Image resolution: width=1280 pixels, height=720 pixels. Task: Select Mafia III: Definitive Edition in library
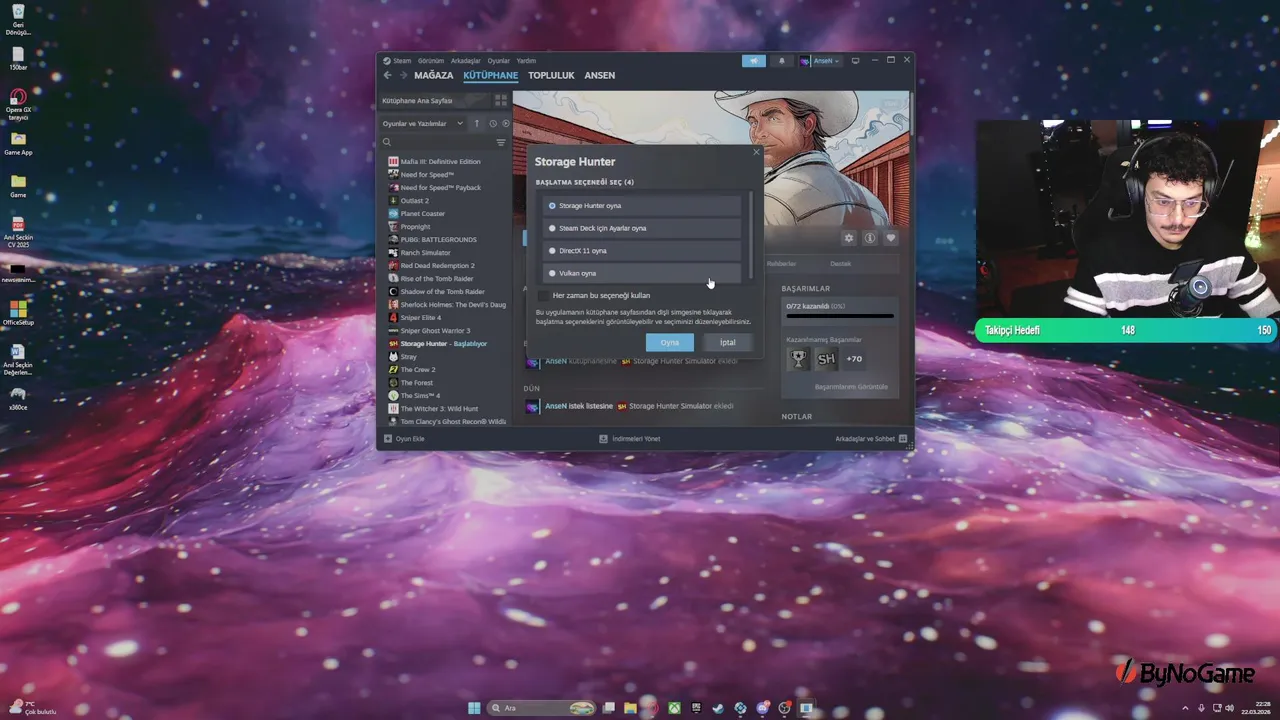tap(441, 161)
